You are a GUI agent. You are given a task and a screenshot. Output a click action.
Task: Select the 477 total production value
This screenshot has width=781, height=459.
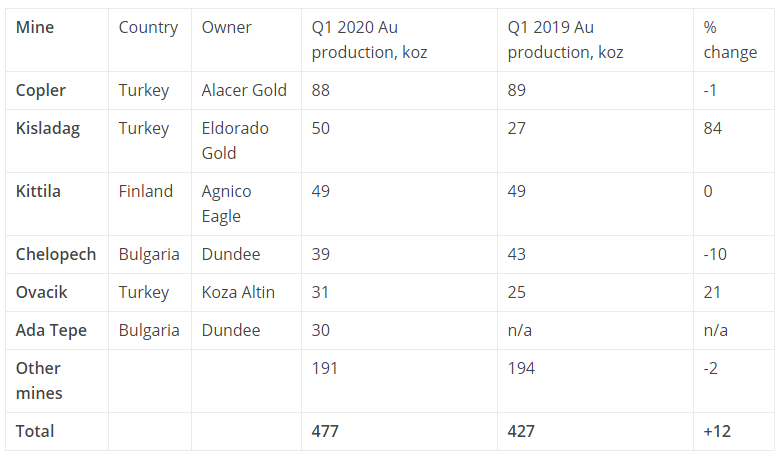click(325, 431)
